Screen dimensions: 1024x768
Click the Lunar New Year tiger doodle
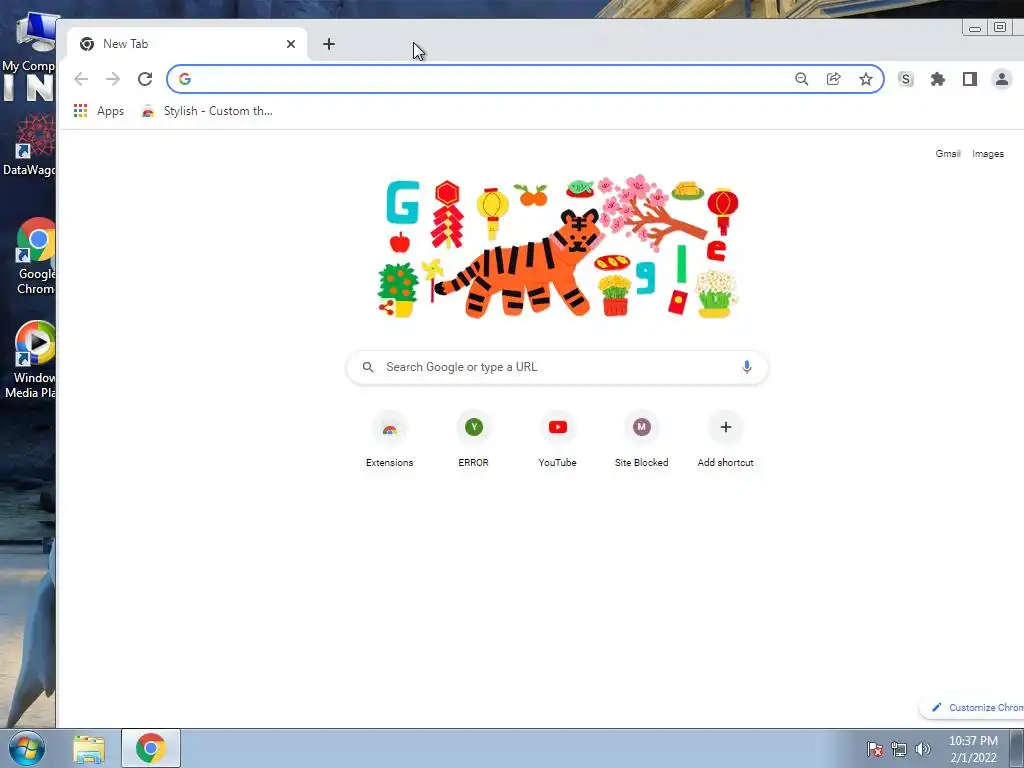(558, 246)
